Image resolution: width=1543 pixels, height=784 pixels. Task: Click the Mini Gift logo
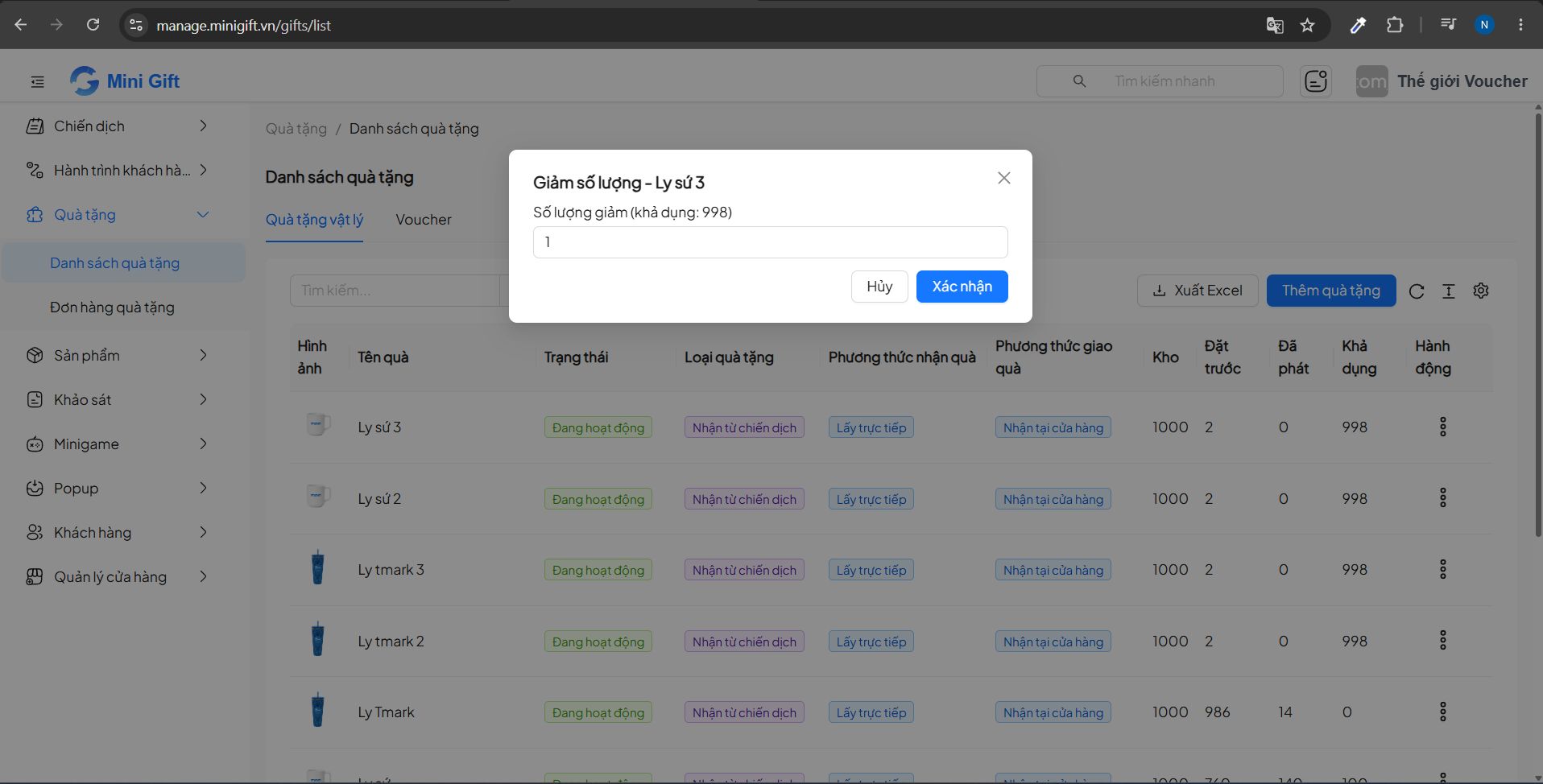pos(125,81)
